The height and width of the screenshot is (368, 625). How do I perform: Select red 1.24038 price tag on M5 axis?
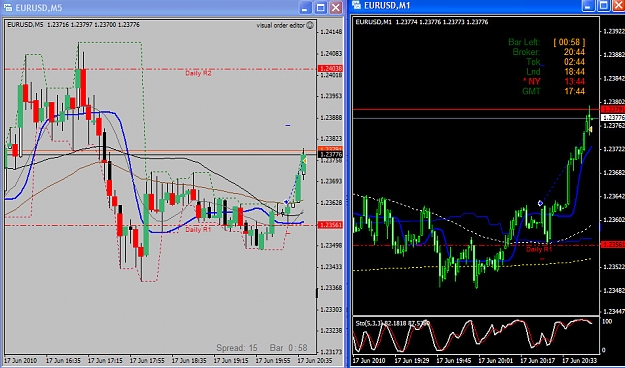pyautogui.click(x=330, y=69)
